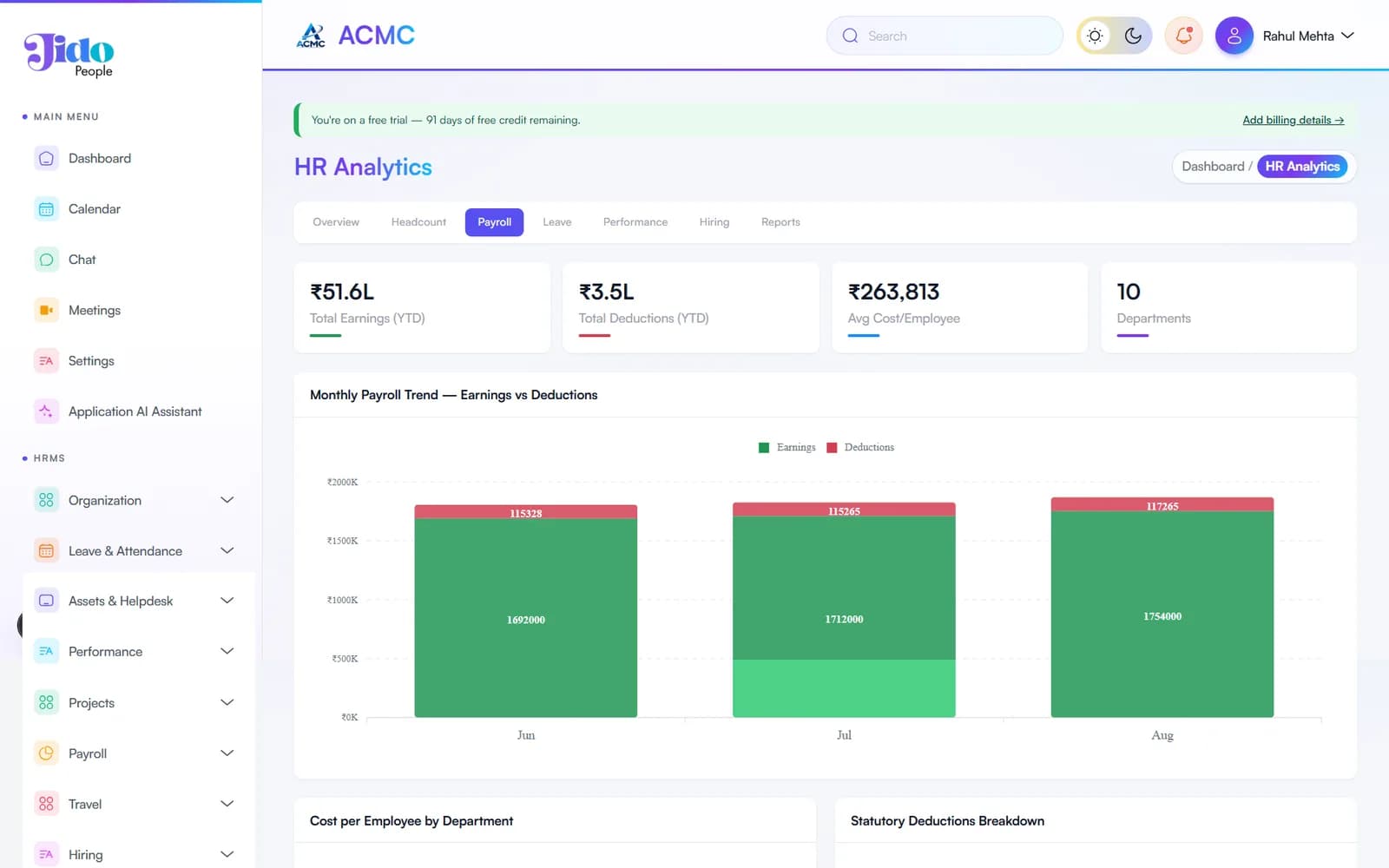Viewport: 1389px width, 868px height.
Task: Expand the Assets & Helpdesk chevron
Action: [227, 601]
